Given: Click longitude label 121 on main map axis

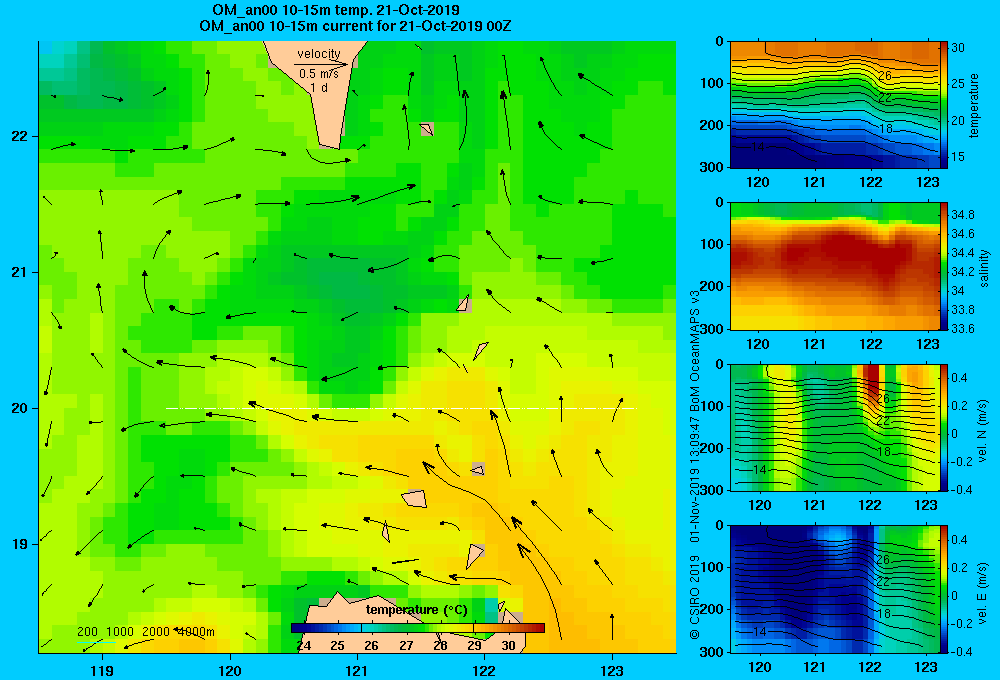Looking at the screenshot, I should [x=357, y=670].
